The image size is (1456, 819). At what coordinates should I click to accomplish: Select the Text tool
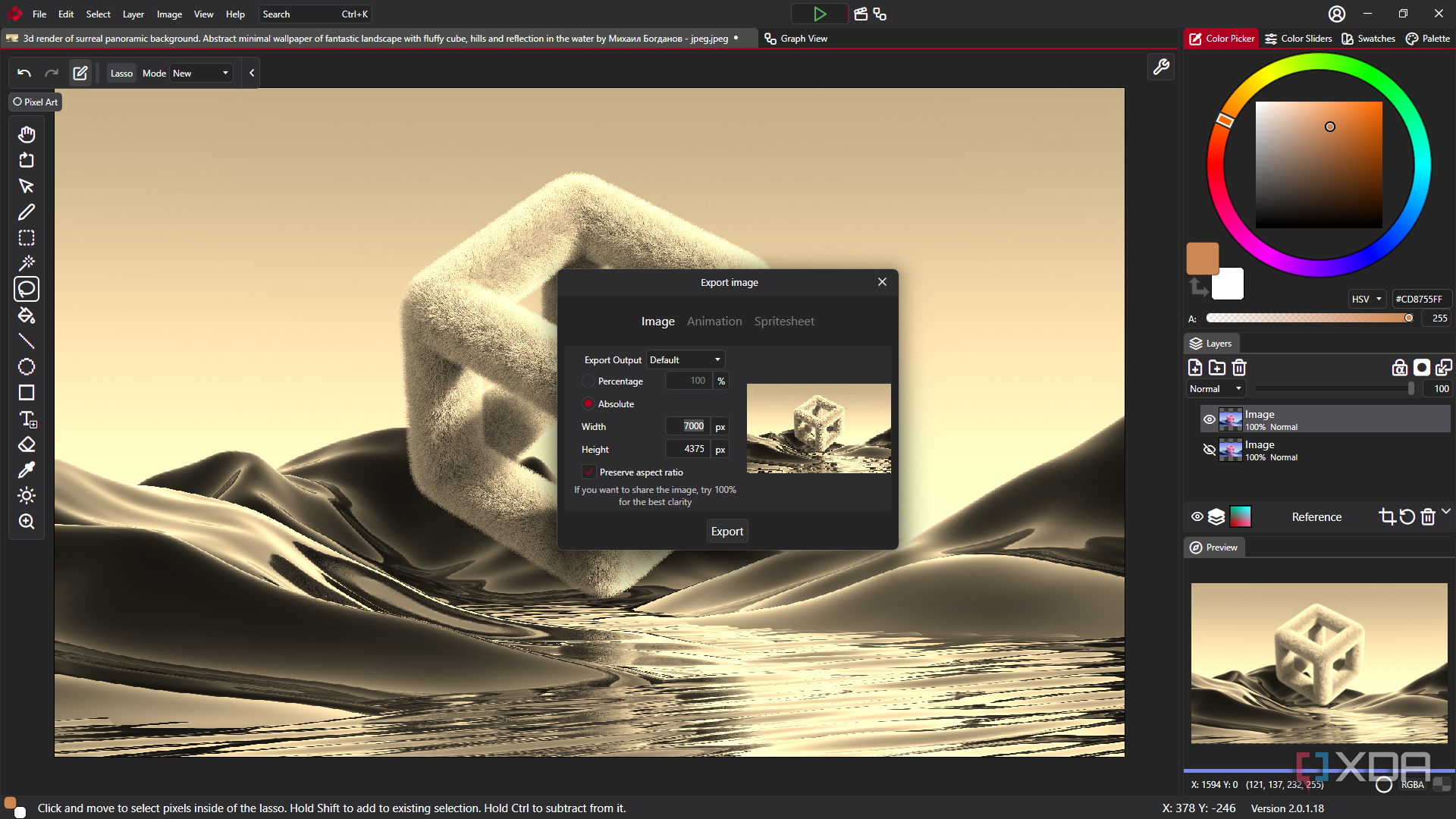click(27, 418)
